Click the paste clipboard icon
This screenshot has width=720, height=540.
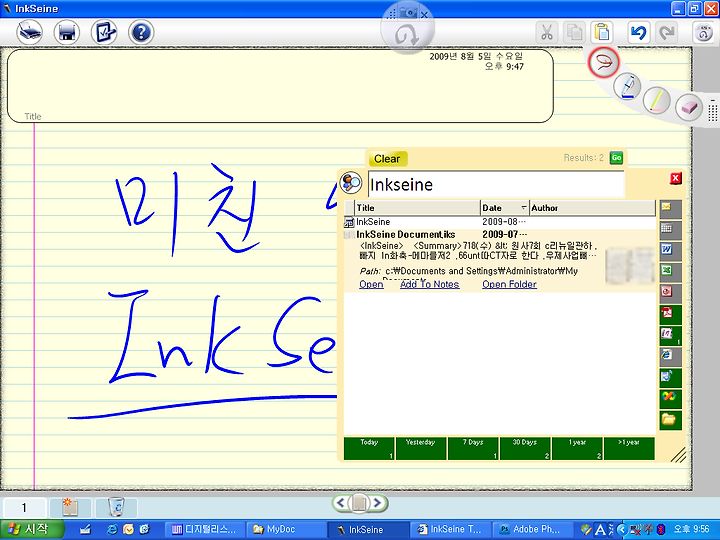coord(602,33)
